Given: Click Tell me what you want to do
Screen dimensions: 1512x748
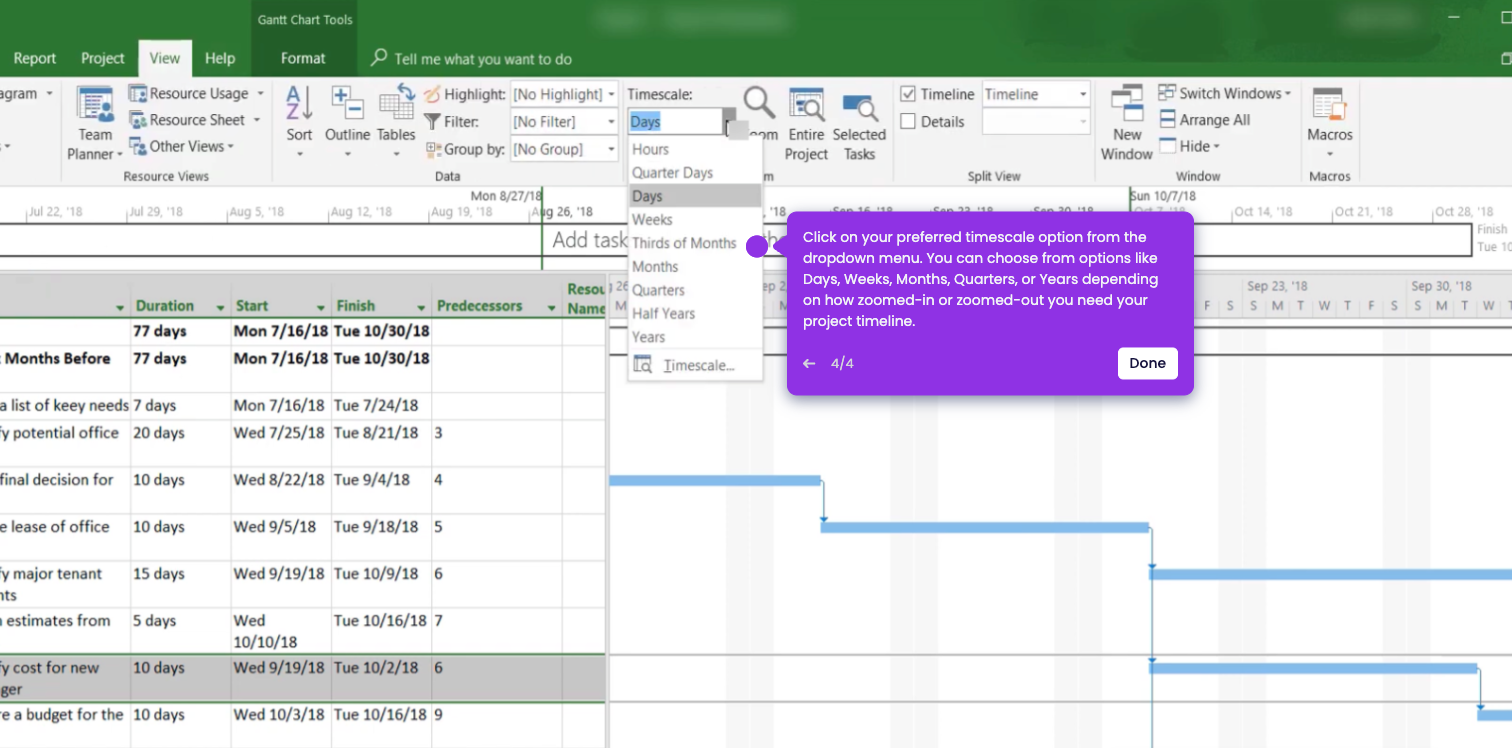Looking at the screenshot, I should point(483,59).
